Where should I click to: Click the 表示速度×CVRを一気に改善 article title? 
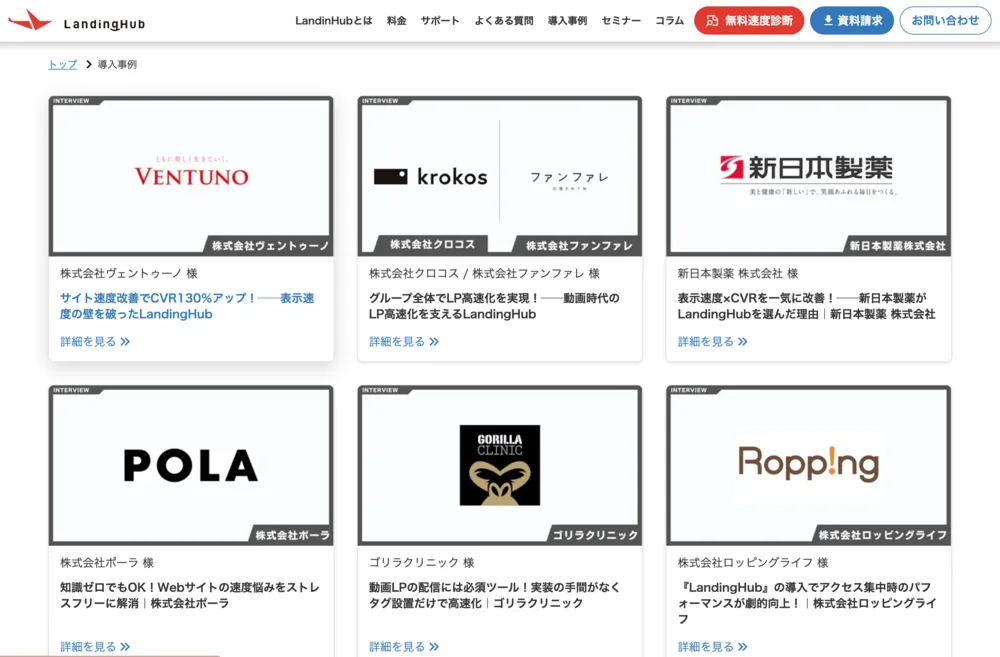(x=806, y=306)
